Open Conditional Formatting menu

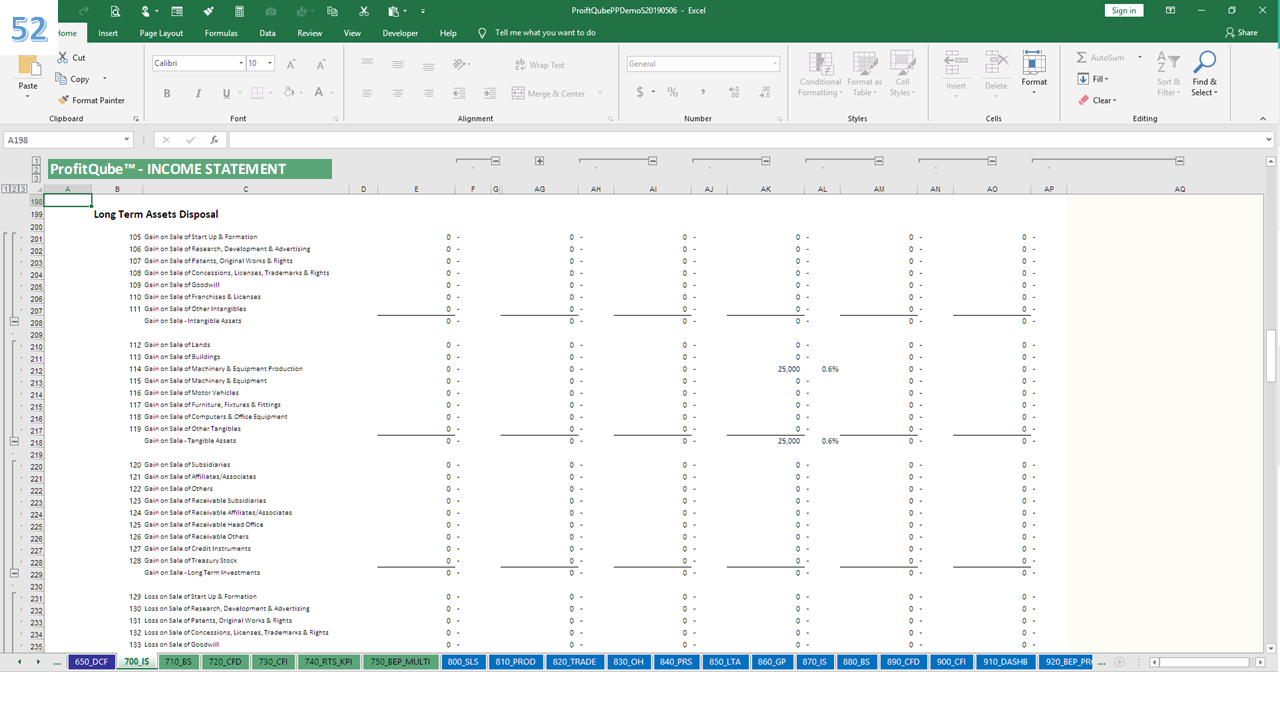820,75
